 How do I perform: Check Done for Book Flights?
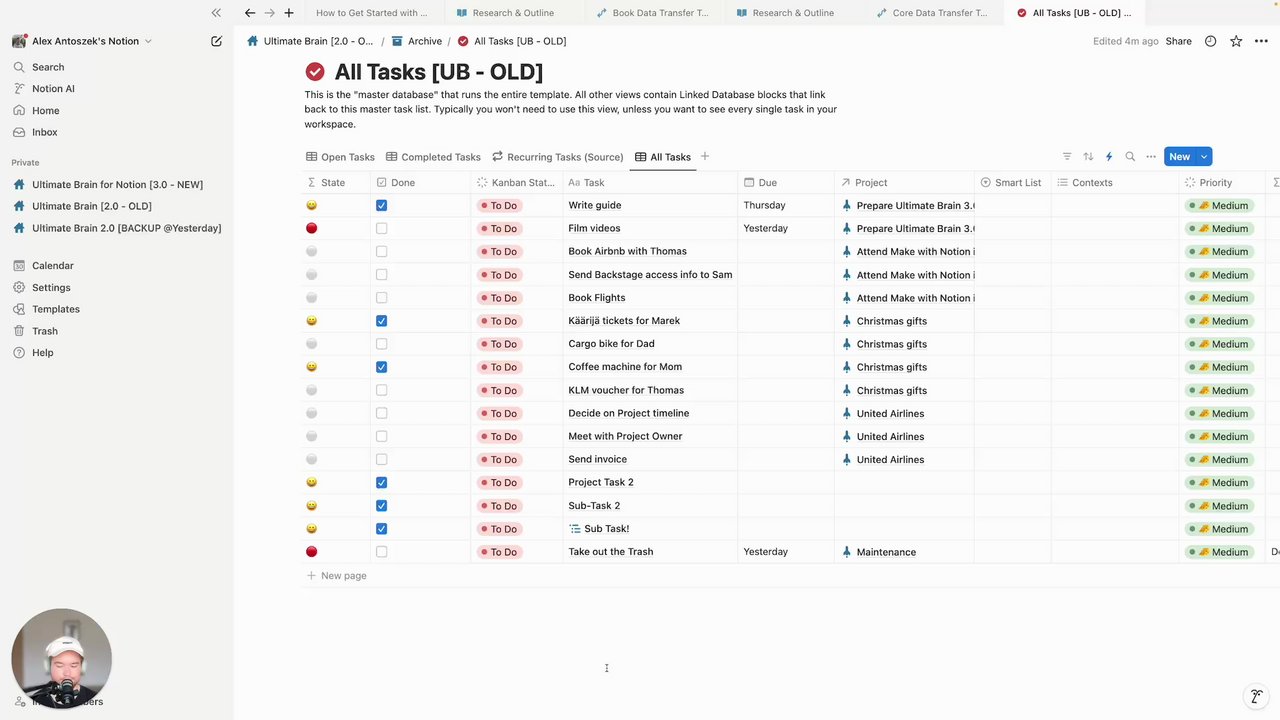tap(381, 298)
